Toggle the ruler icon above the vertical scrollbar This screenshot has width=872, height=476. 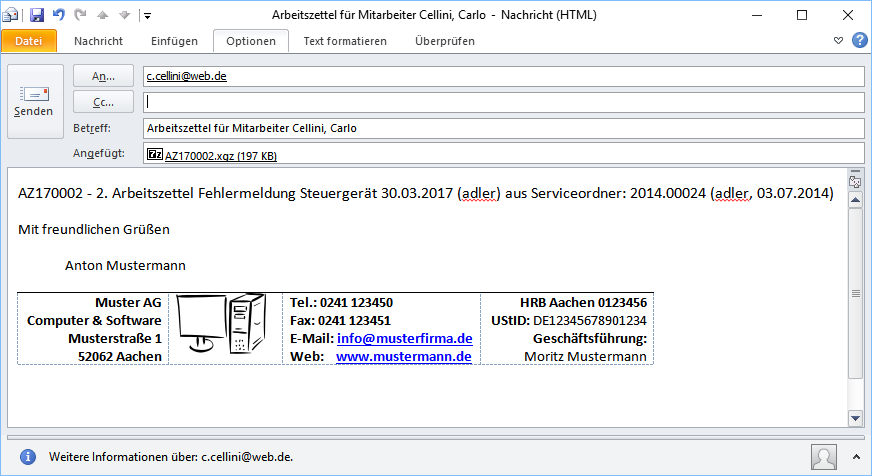(855, 182)
